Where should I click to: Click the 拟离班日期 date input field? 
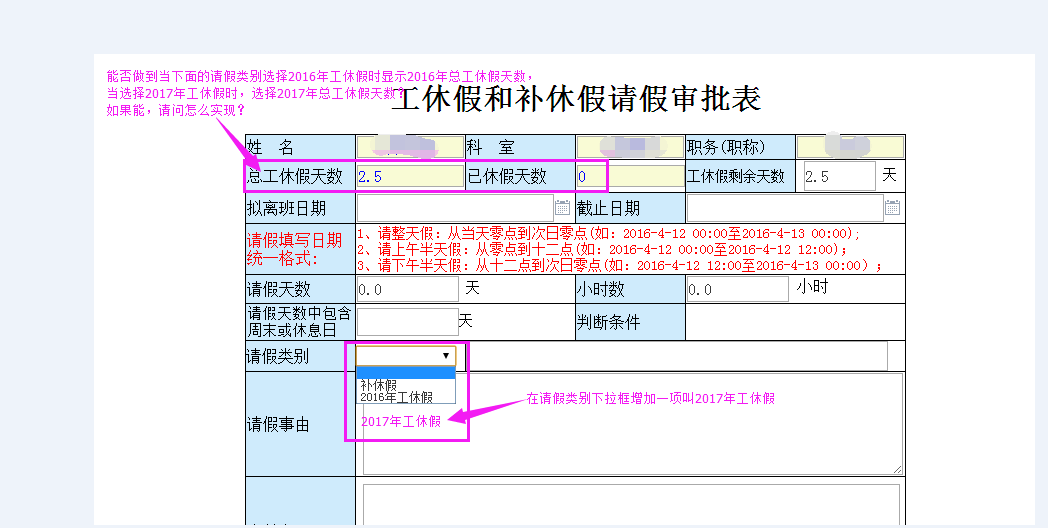[455, 208]
